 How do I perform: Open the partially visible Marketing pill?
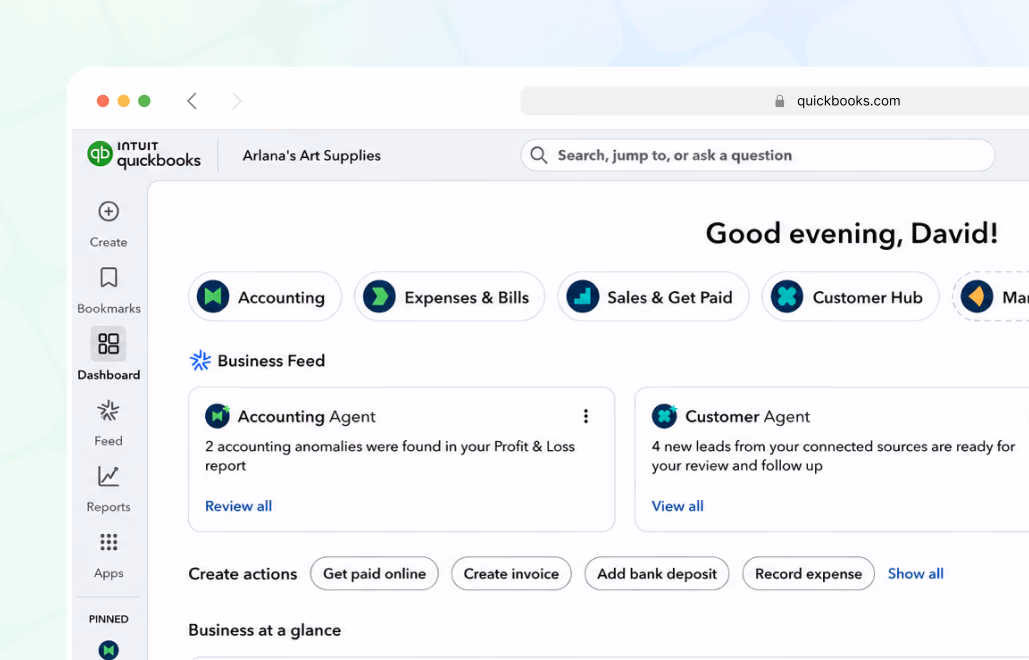click(991, 297)
